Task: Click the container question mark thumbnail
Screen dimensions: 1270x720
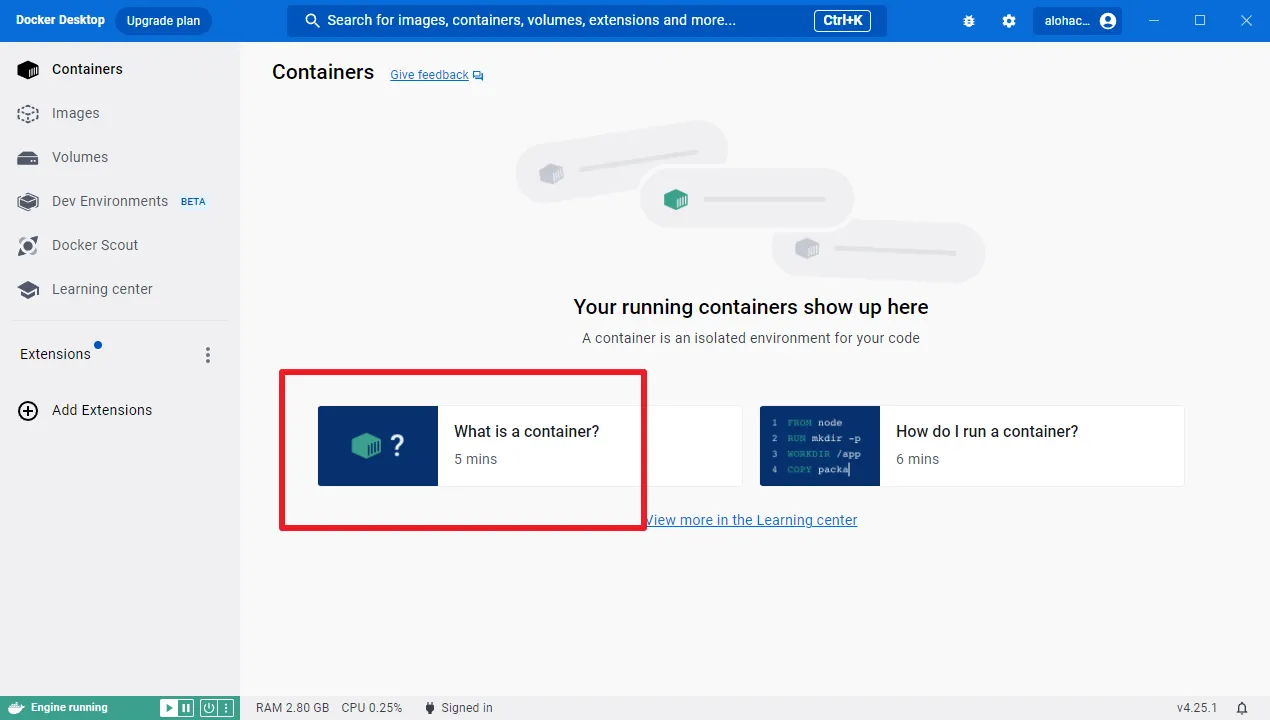Action: pyautogui.click(x=378, y=446)
